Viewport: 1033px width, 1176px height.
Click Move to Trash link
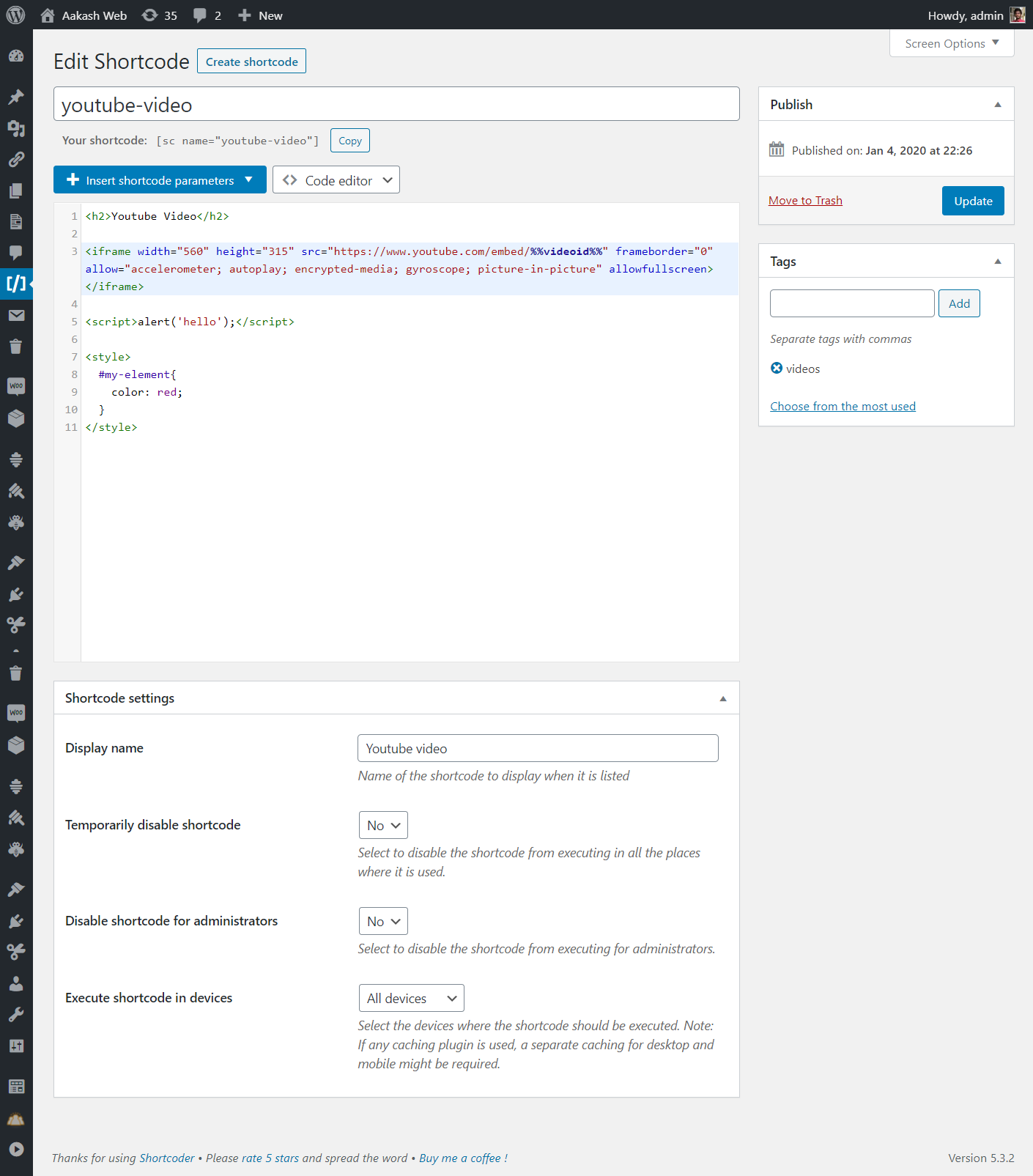(805, 200)
